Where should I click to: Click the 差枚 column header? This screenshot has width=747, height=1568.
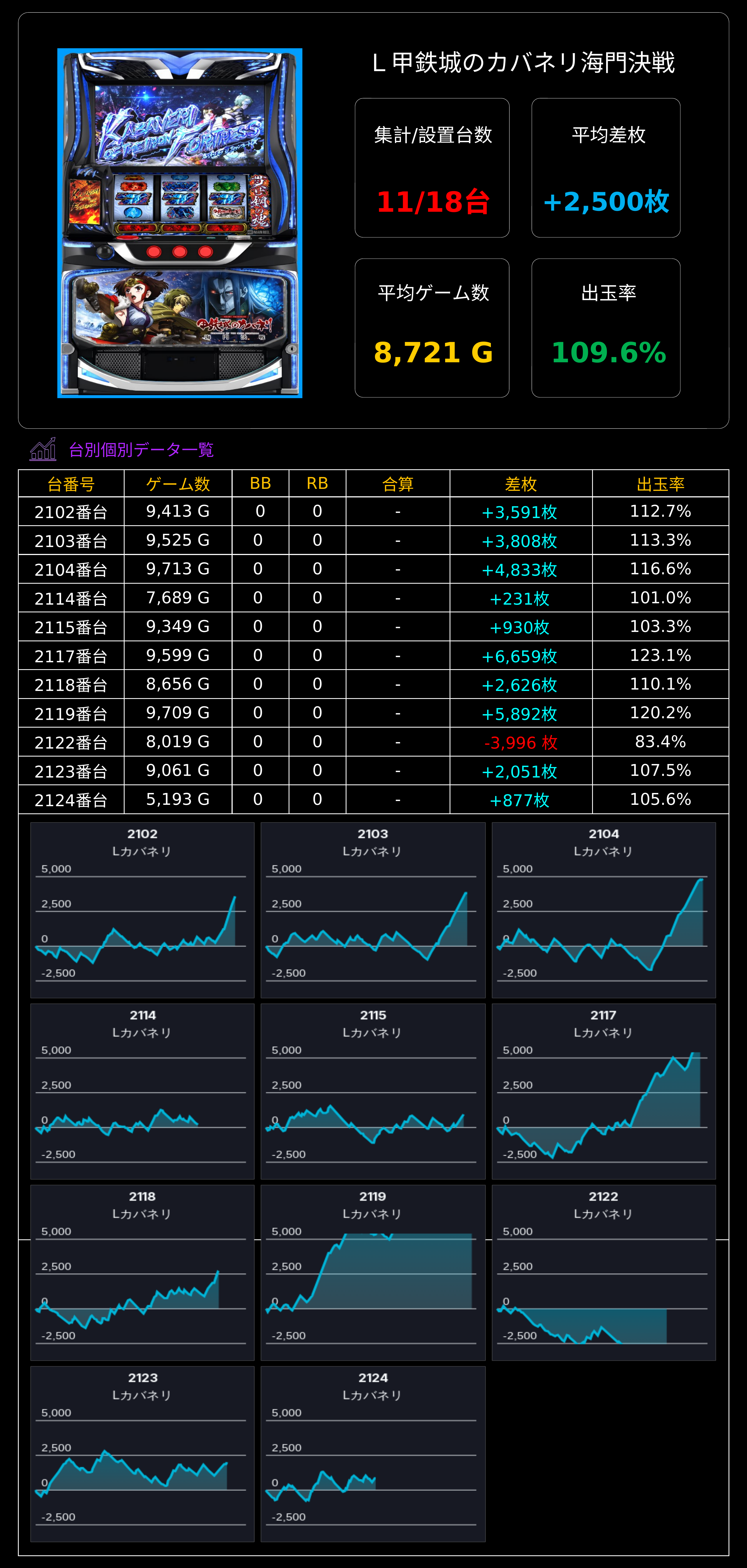[x=521, y=484]
